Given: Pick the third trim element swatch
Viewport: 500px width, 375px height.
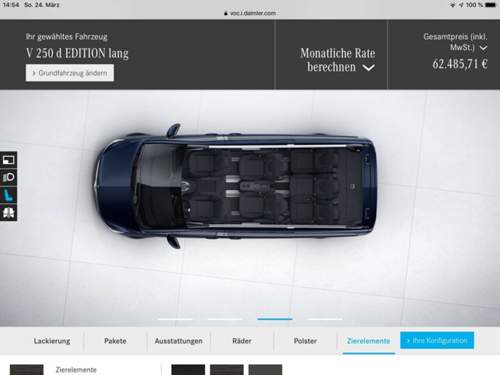Looking at the screenshot, I should tap(265, 370).
